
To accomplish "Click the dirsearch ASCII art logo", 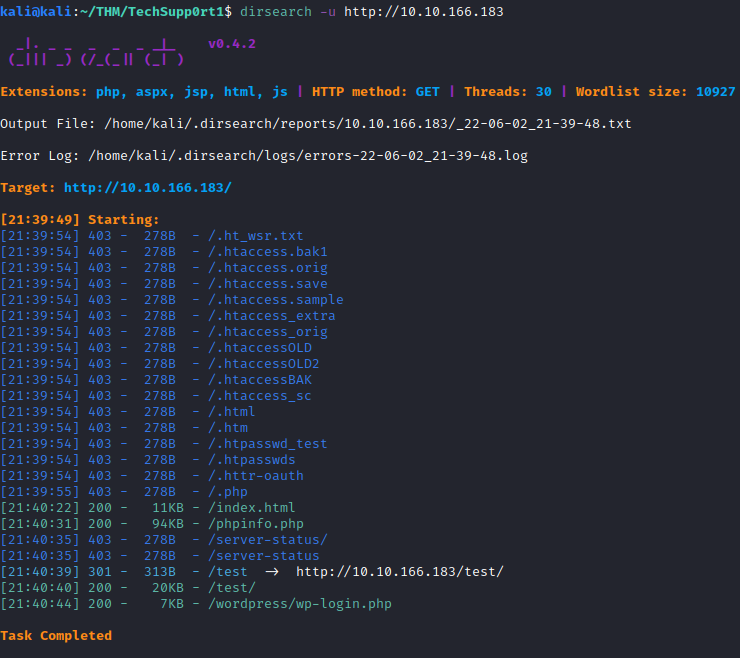I will pos(96,52).
